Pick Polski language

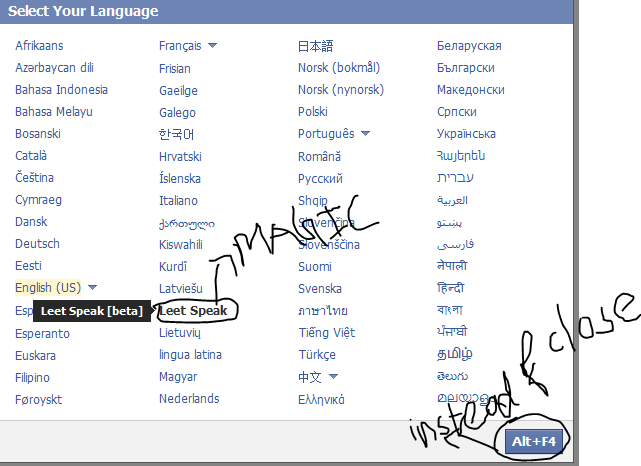(x=313, y=112)
